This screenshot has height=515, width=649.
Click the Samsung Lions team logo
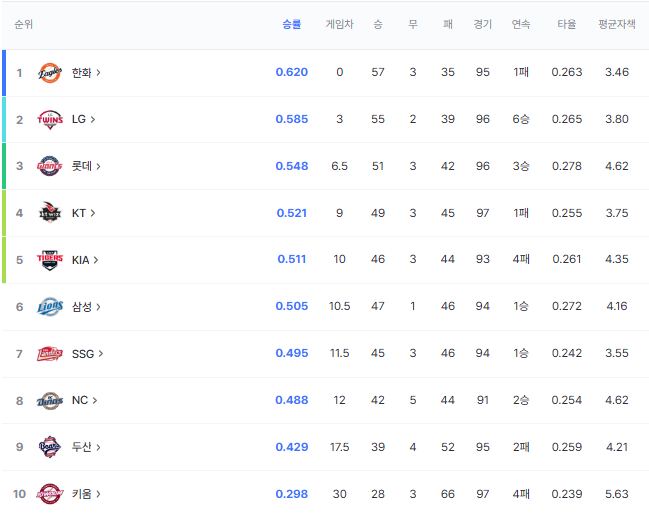(50, 307)
